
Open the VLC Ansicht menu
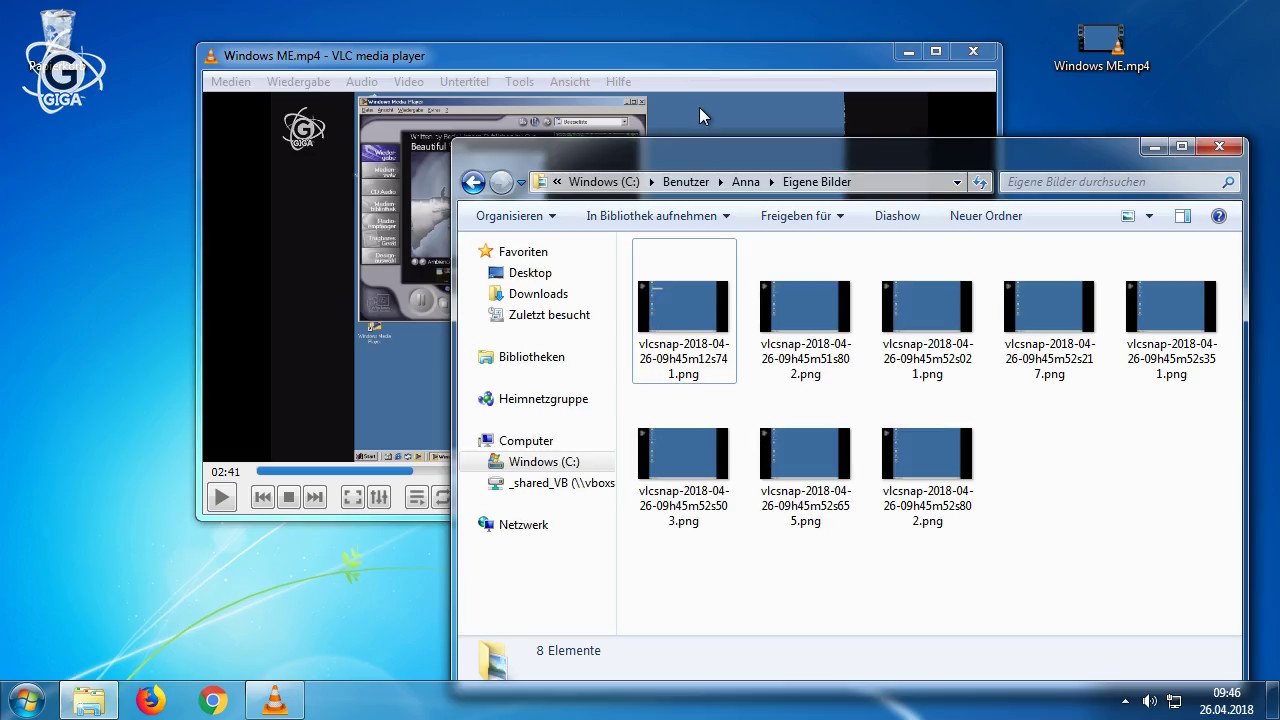point(569,82)
